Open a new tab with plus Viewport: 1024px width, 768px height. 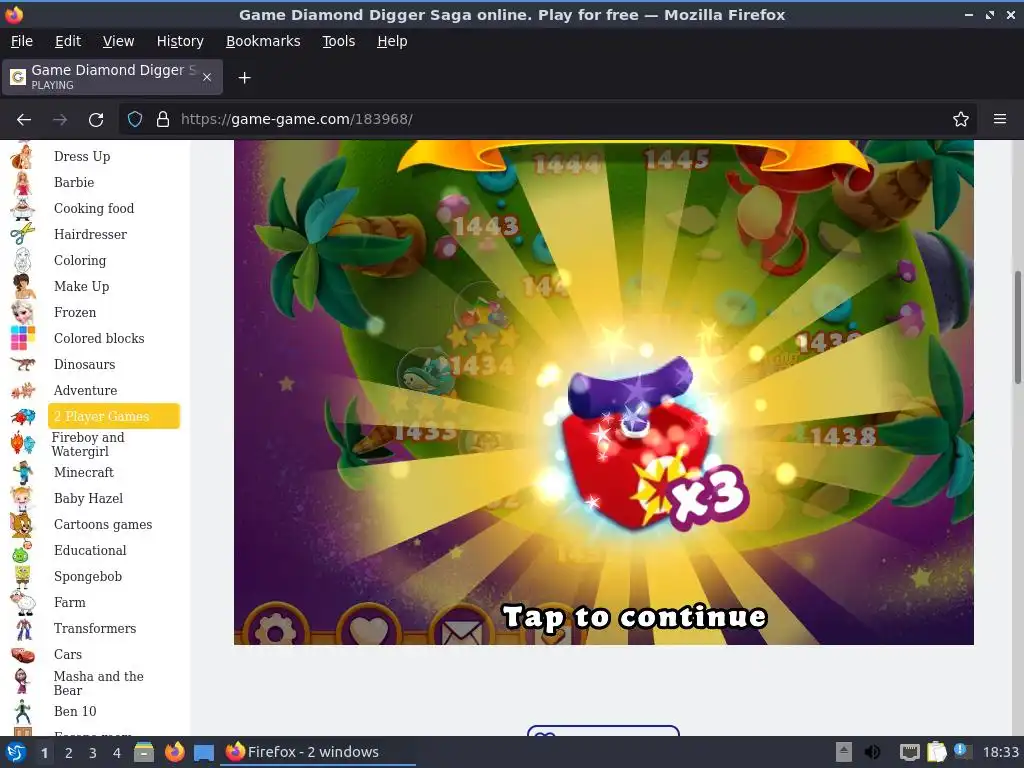[x=244, y=78]
